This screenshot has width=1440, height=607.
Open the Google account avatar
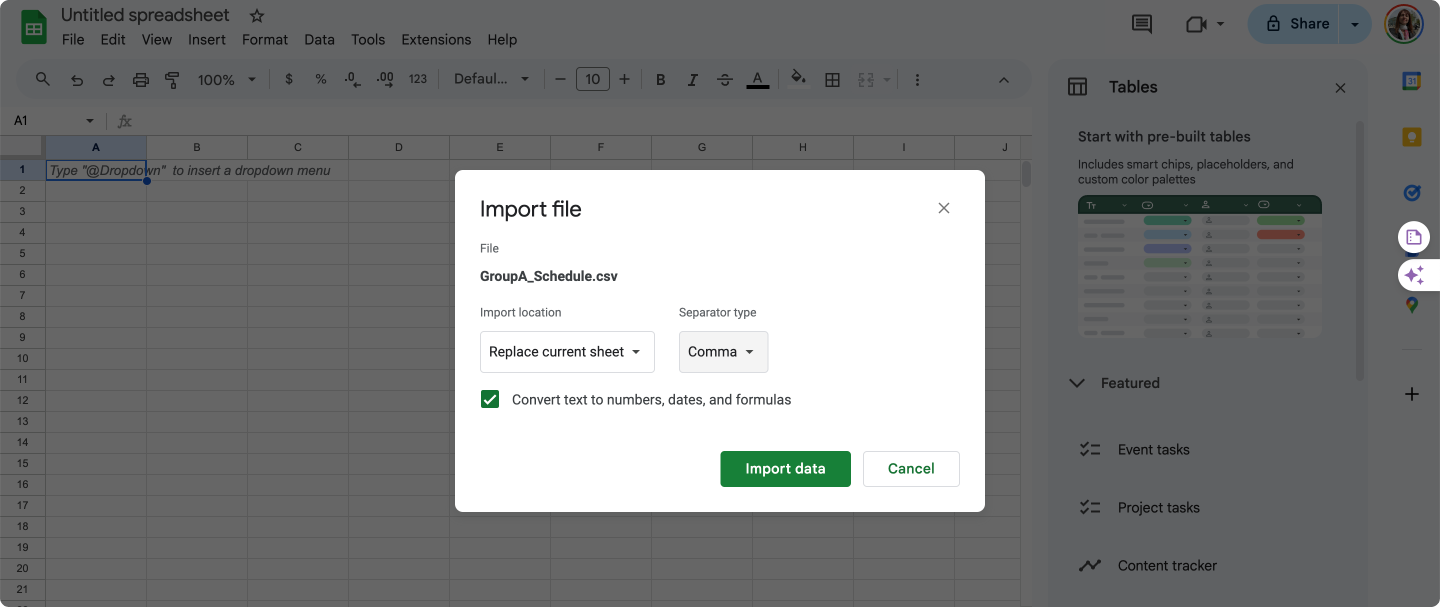point(1404,24)
